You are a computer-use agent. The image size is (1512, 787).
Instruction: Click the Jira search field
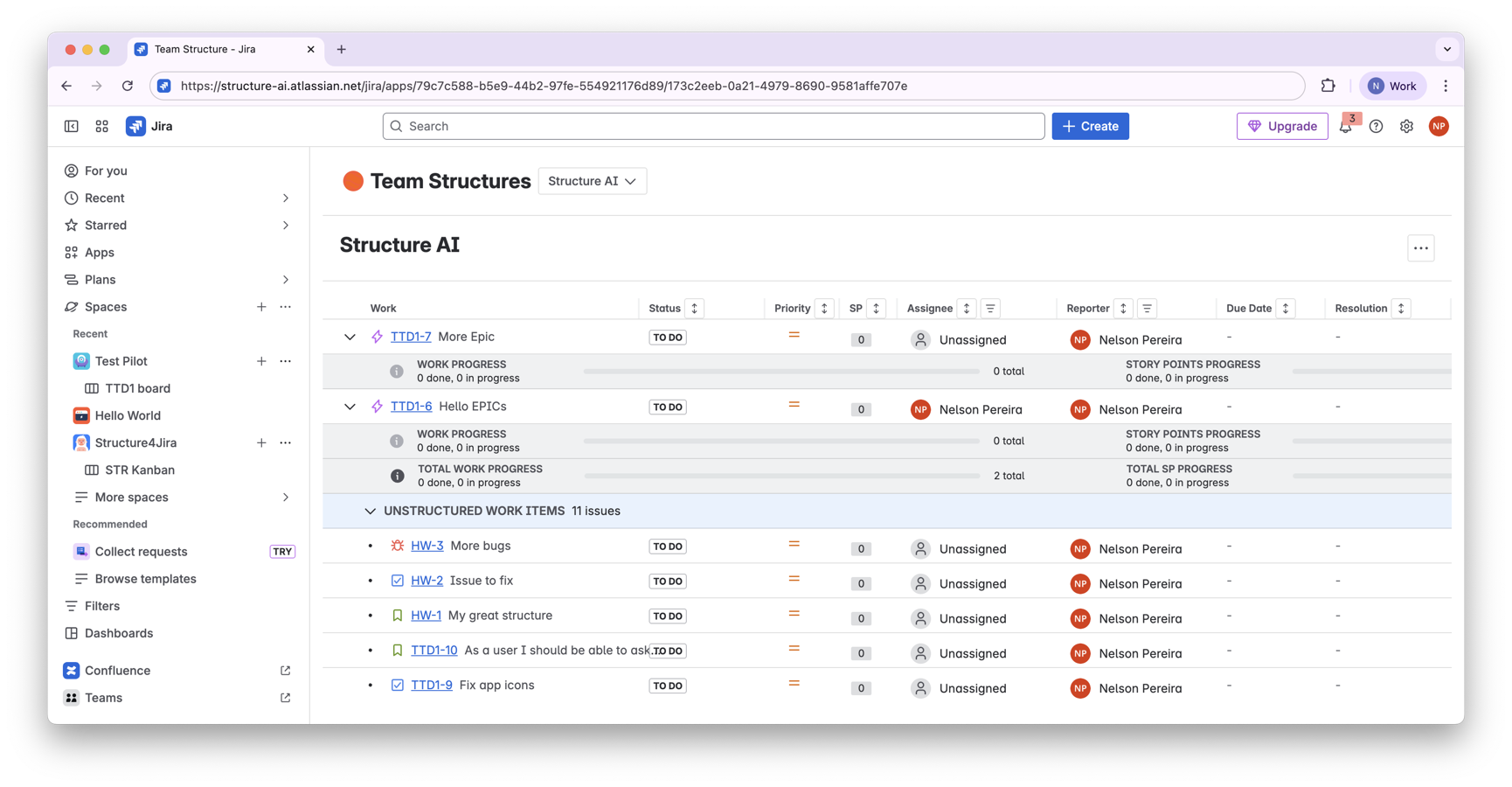[713, 127]
